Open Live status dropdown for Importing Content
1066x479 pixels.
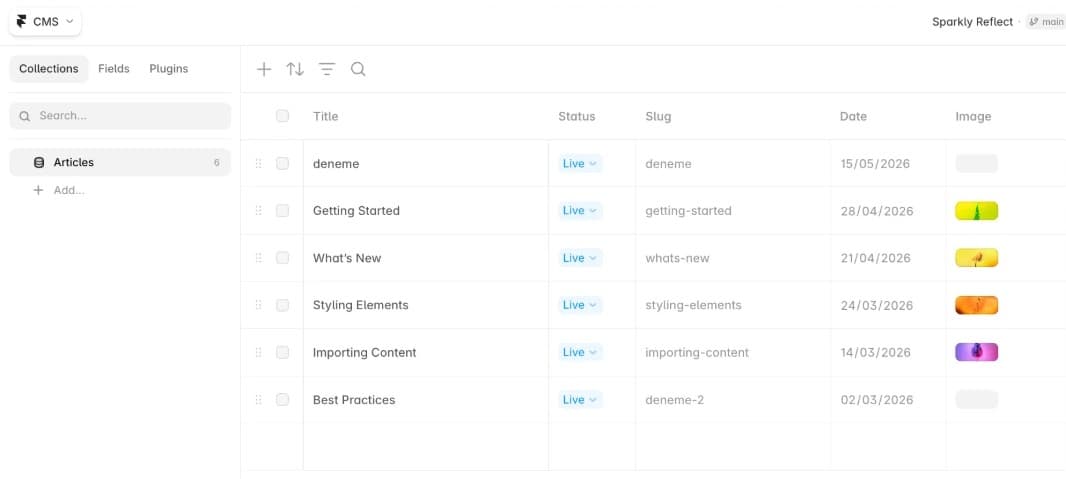[x=580, y=353]
